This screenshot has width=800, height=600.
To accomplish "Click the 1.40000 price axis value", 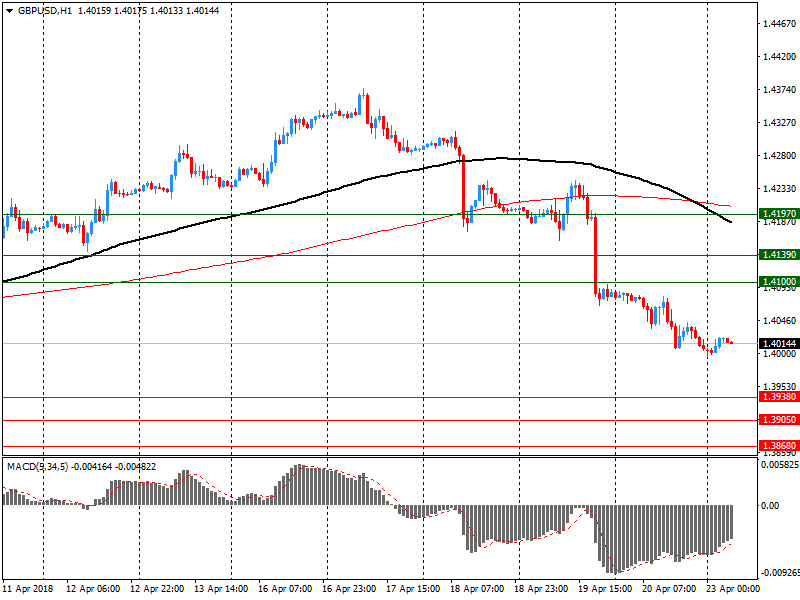I will coord(779,354).
